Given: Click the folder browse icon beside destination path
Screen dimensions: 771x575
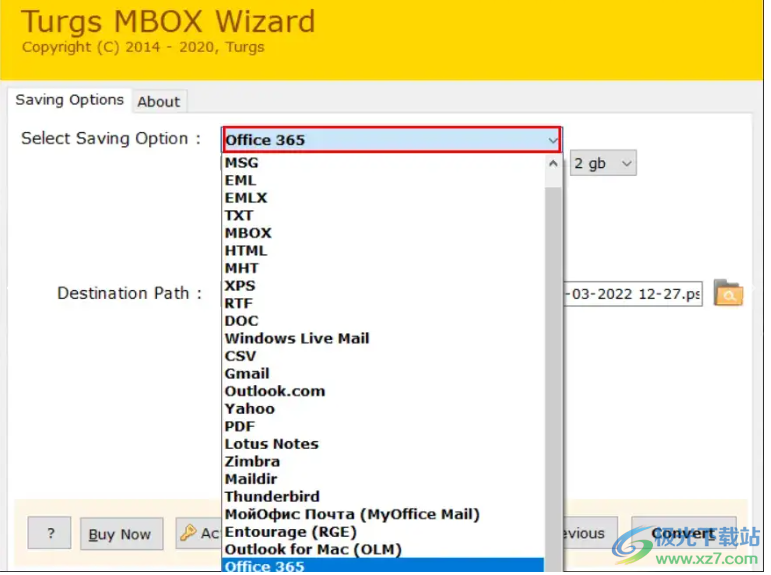Looking at the screenshot, I should [x=728, y=293].
